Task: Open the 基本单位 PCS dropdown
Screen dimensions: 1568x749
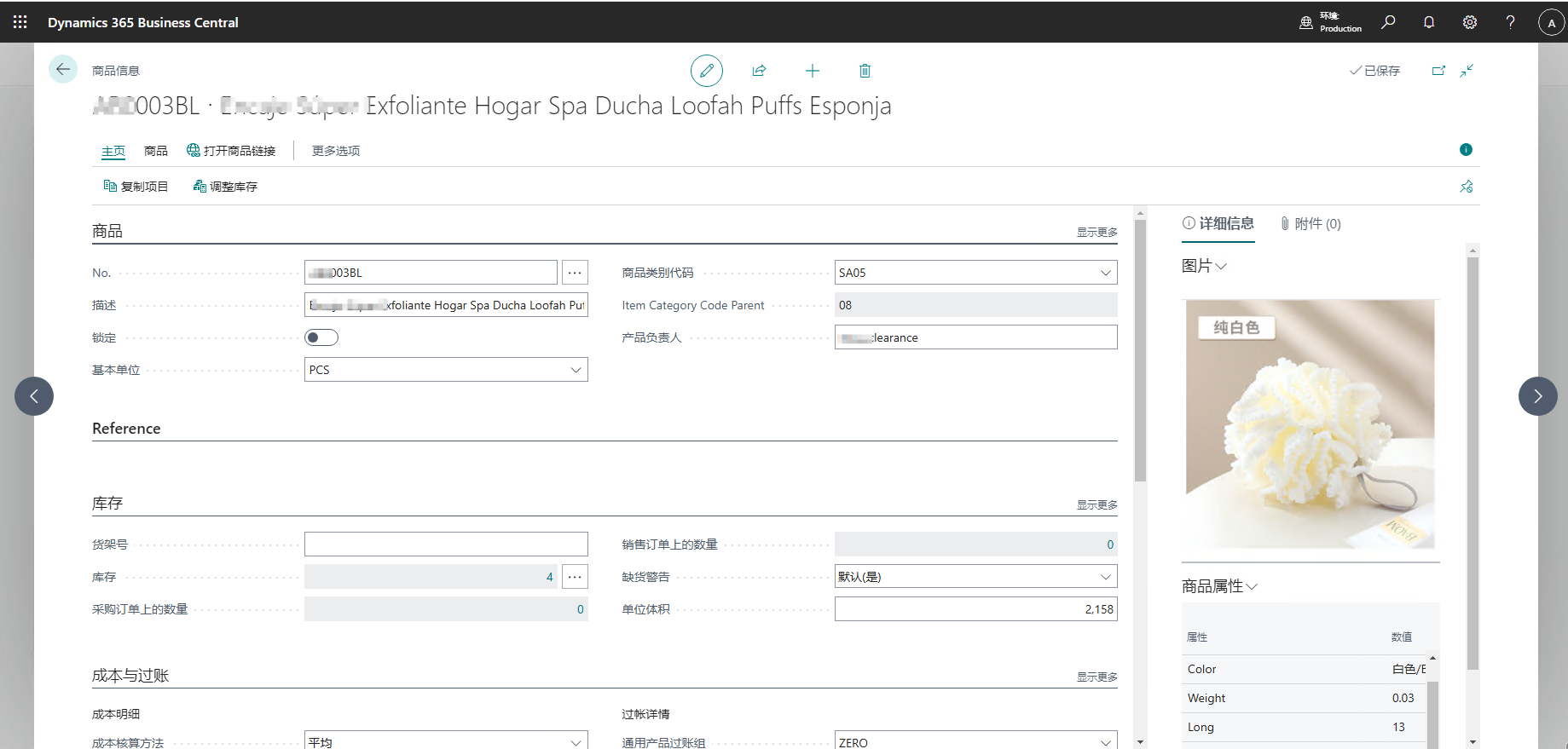Action: [x=576, y=370]
